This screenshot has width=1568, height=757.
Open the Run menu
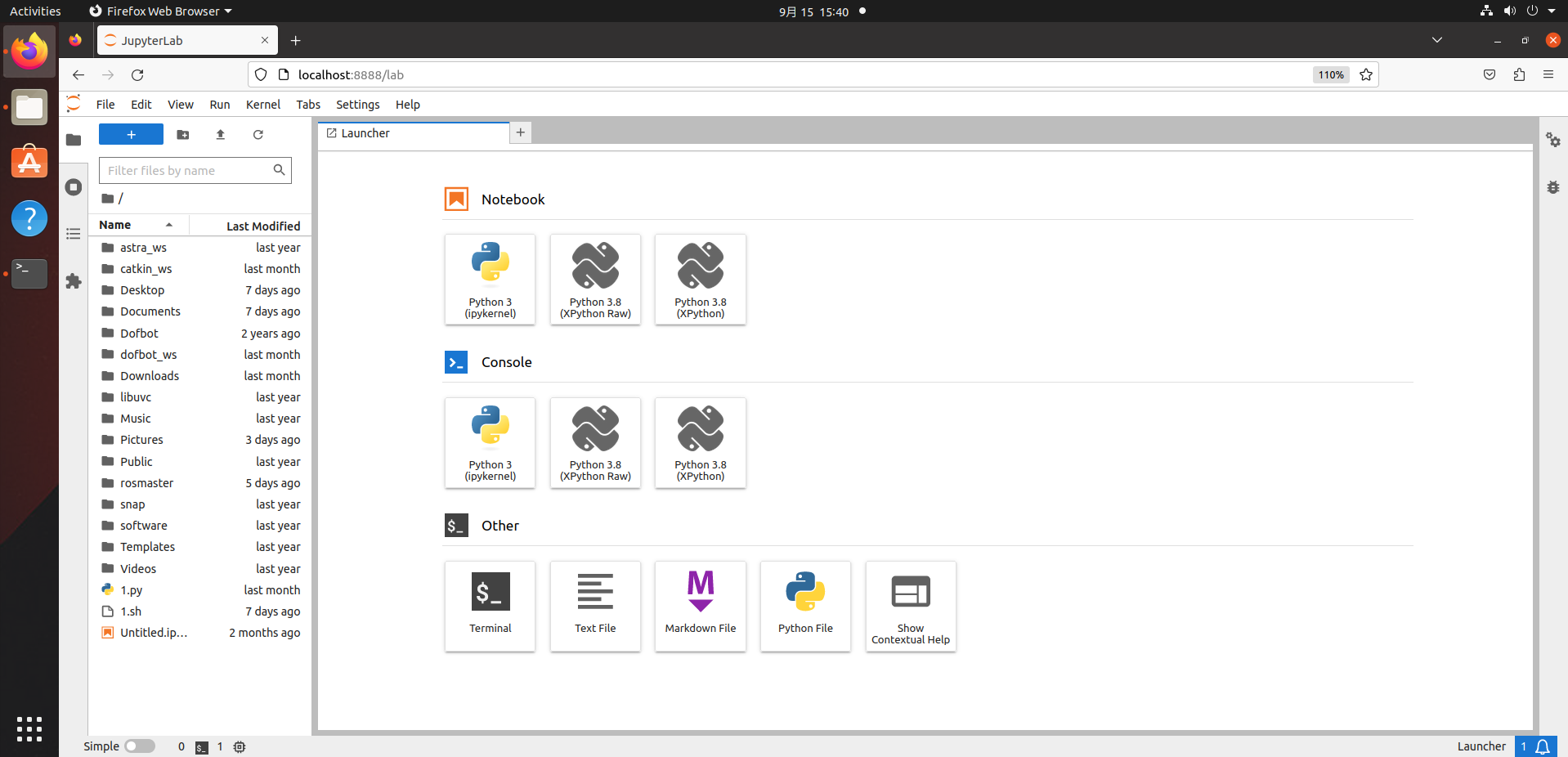tap(220, 105)
